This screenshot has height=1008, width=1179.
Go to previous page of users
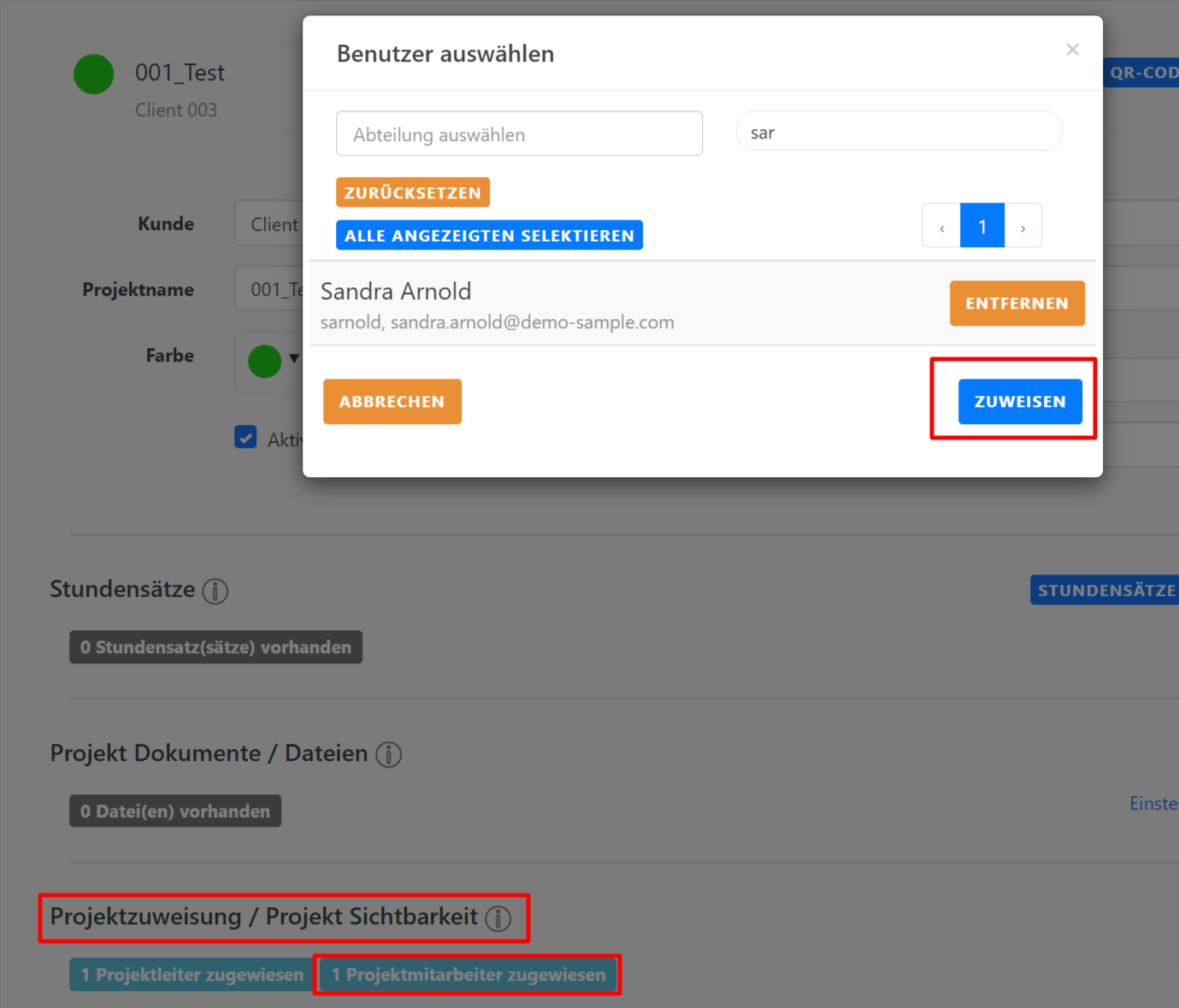941,227
